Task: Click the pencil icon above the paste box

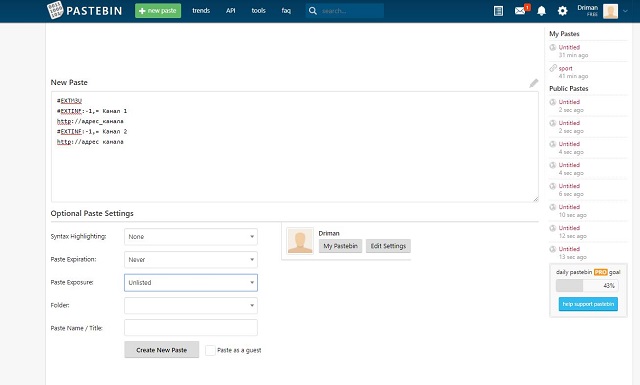Action: click(533, 83)
